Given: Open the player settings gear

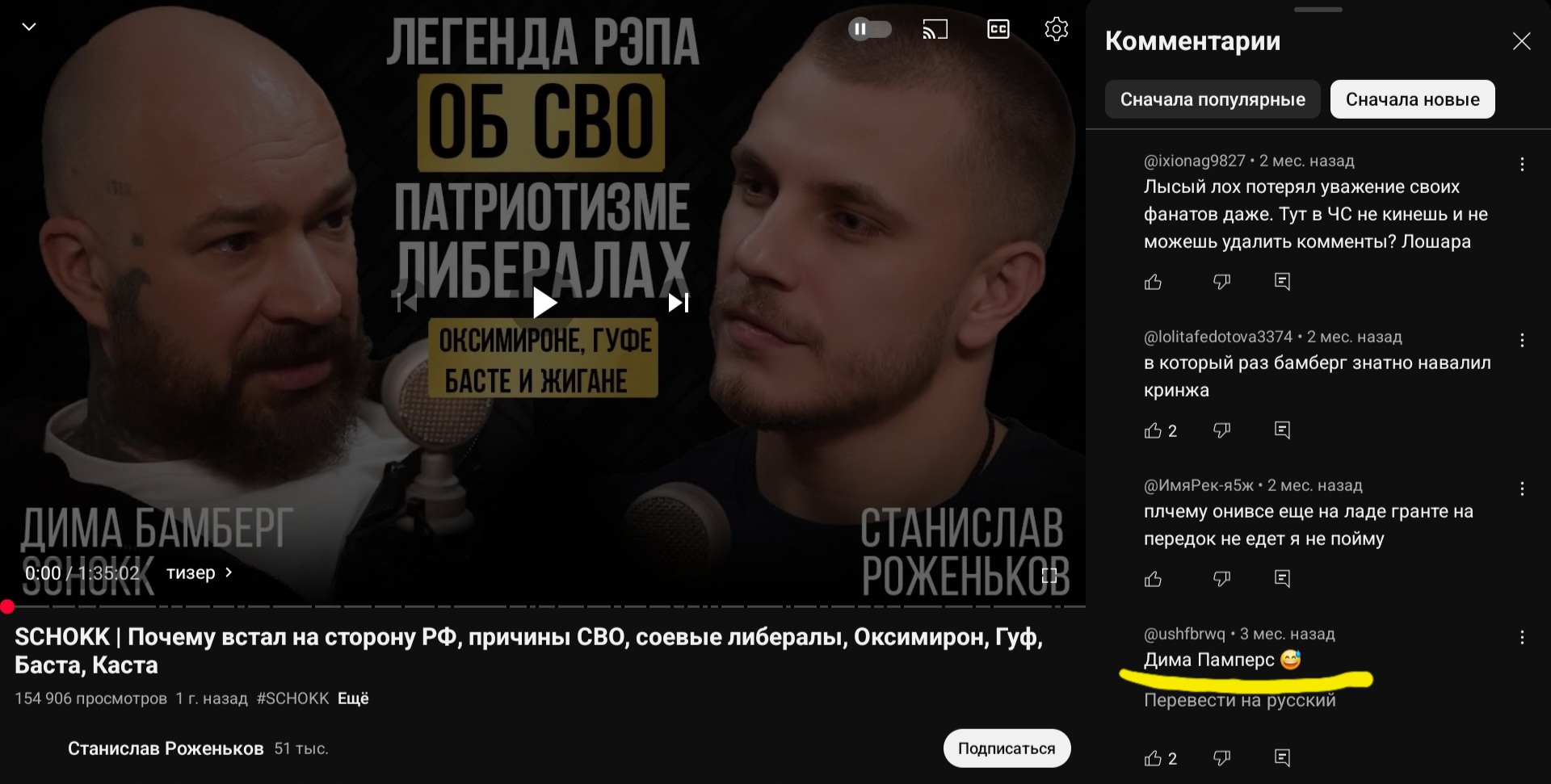Looking at the screenshot, I should click(1056, 29).
